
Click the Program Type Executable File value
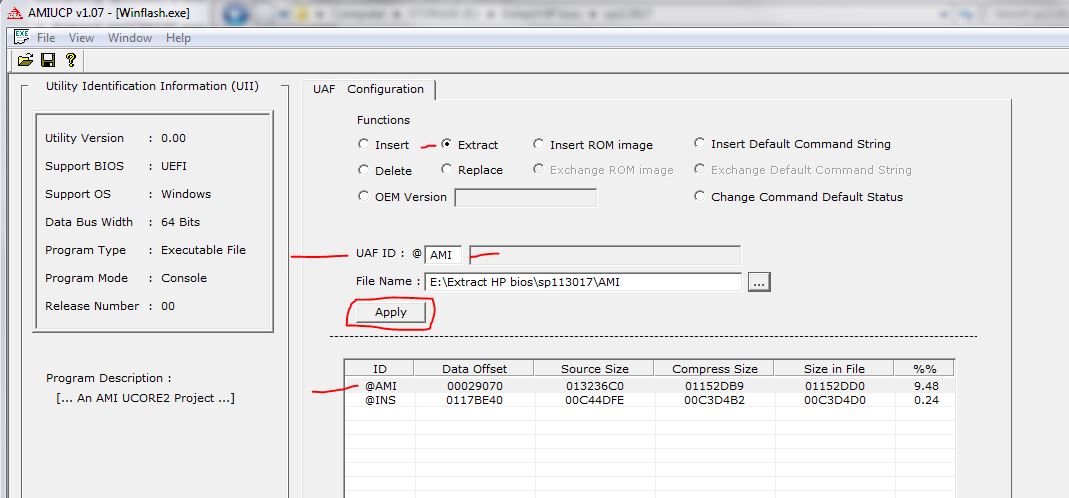point(203,250)
